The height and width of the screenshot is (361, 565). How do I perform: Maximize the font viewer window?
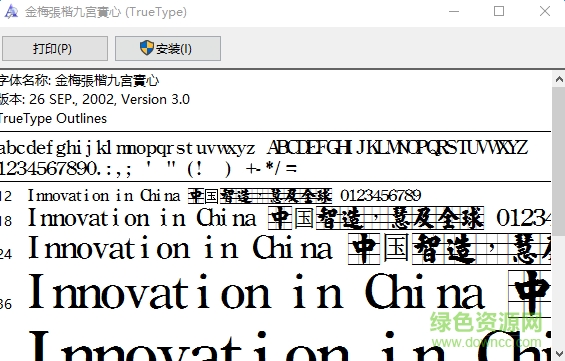pos(499,12)
